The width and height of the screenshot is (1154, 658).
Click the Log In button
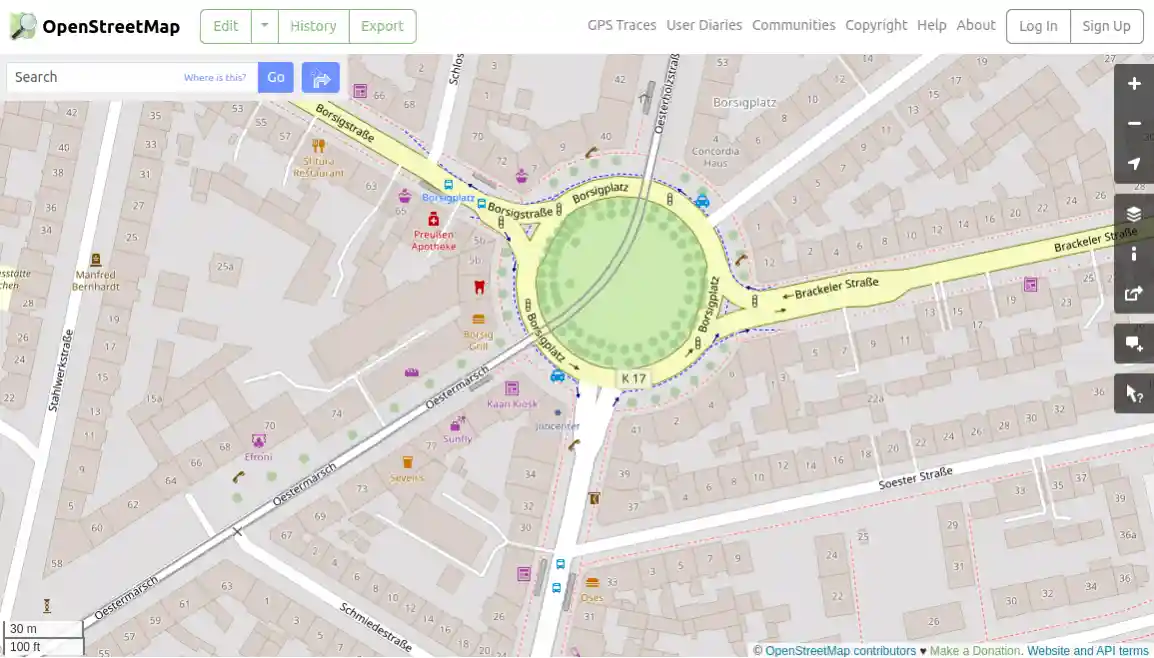click(1037, 26)
